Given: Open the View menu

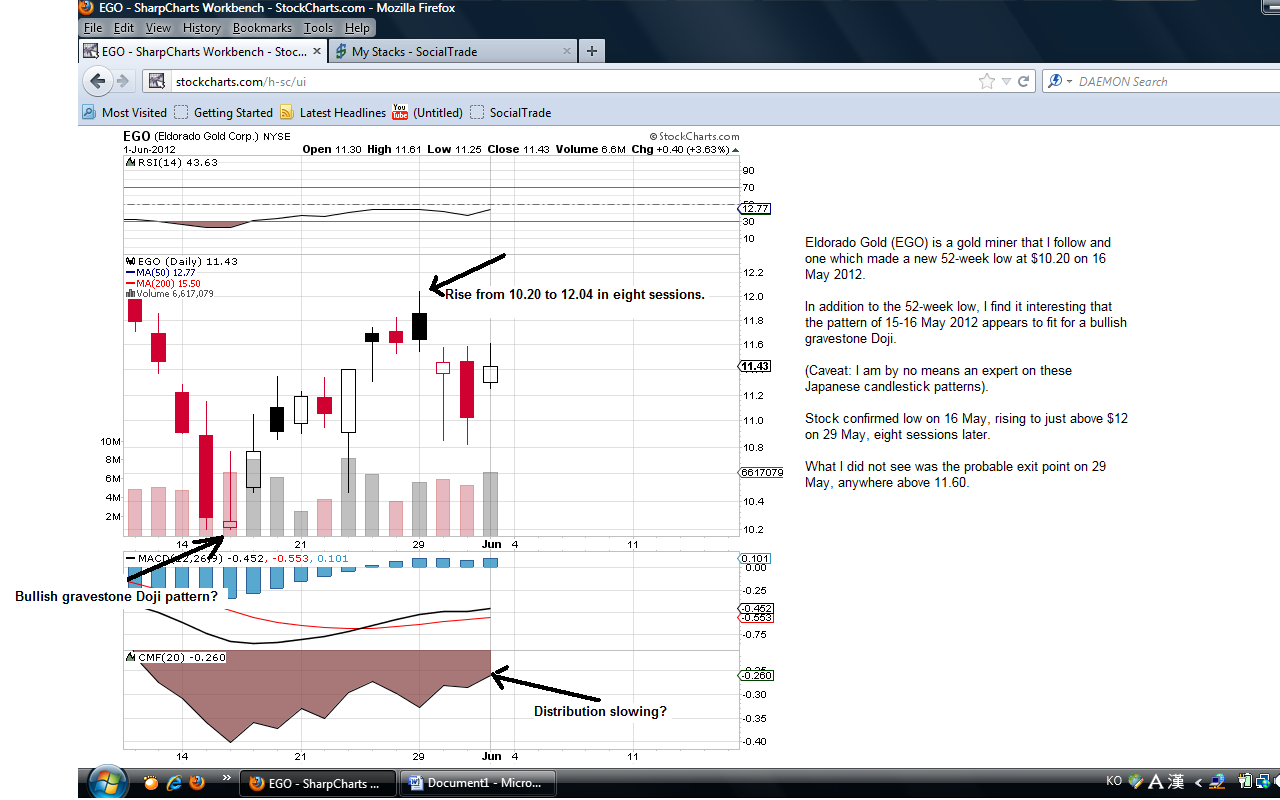Looking at the screenshot, I should [158, 28].
